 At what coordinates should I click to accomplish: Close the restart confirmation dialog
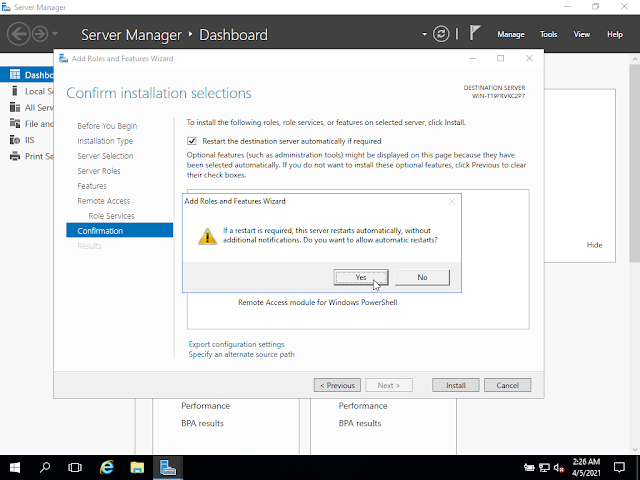(451, 201)
